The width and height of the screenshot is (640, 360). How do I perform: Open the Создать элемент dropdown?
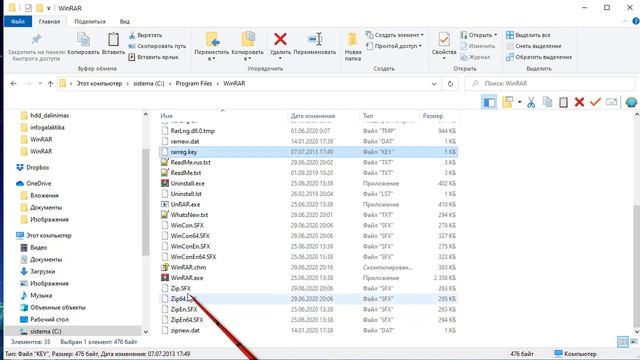click(x=394, y=35)
